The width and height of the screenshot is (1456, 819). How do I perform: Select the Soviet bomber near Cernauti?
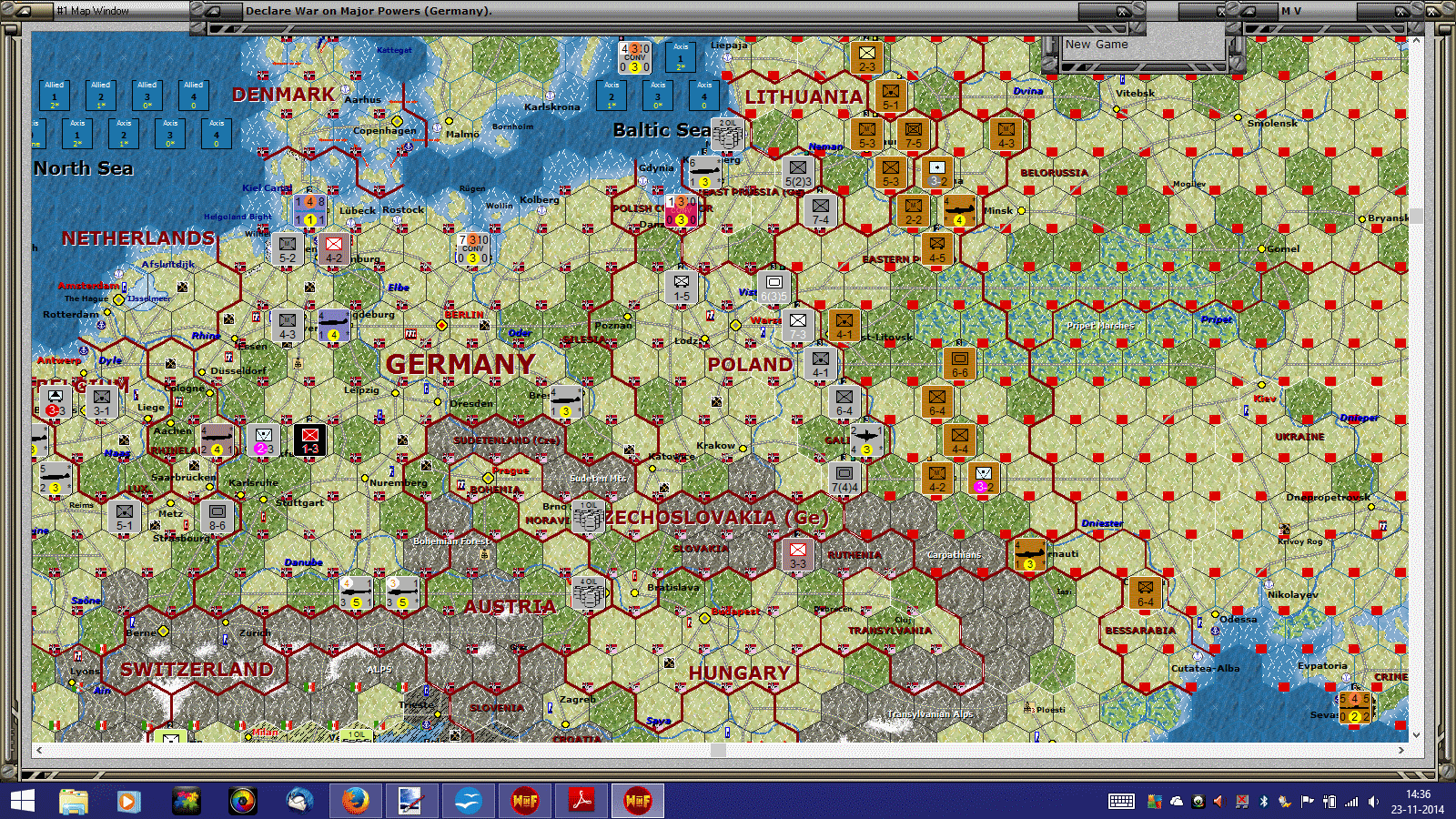point(1030,554)
